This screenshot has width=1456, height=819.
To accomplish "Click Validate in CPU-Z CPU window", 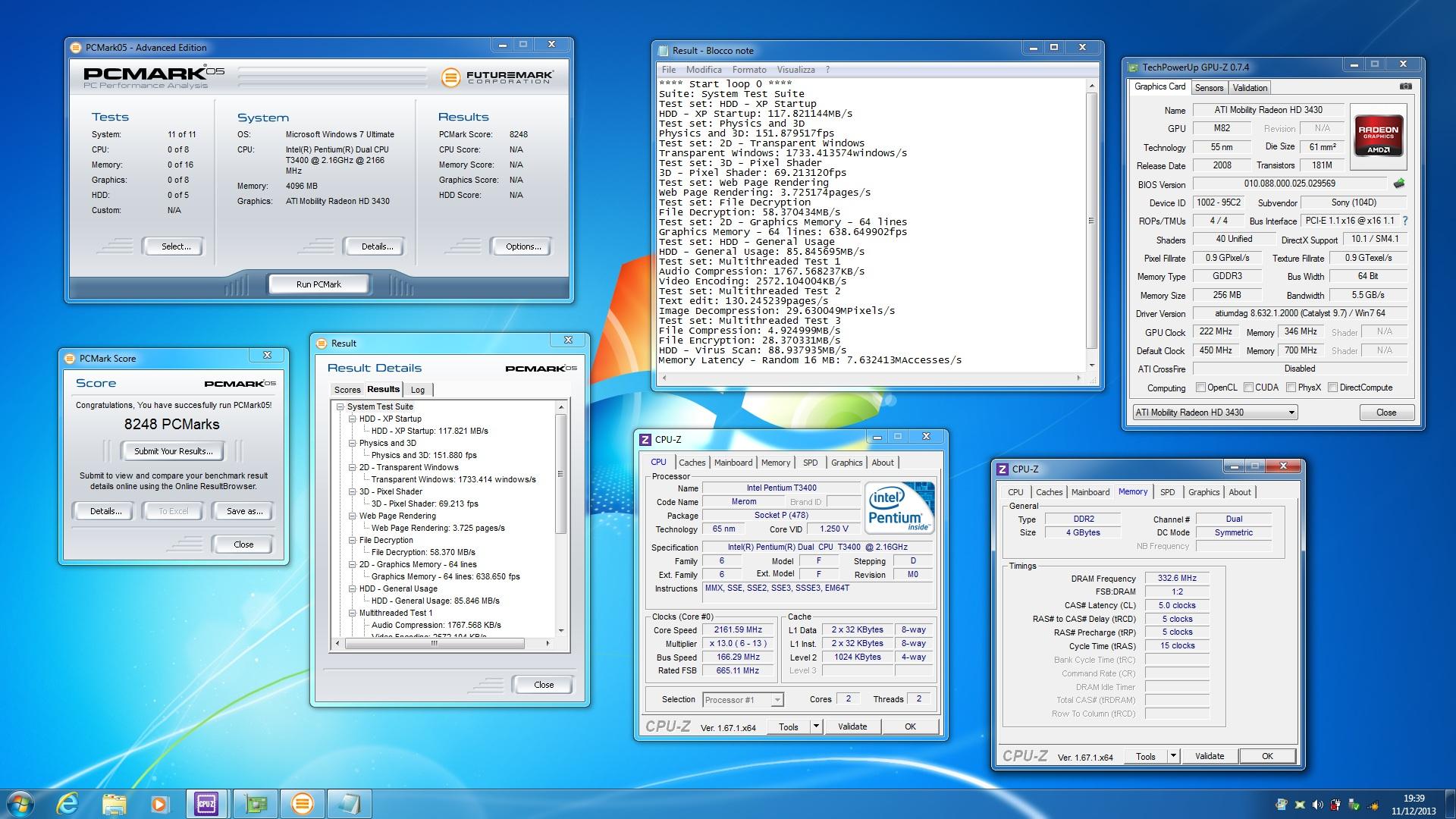I will coord(852,726).
